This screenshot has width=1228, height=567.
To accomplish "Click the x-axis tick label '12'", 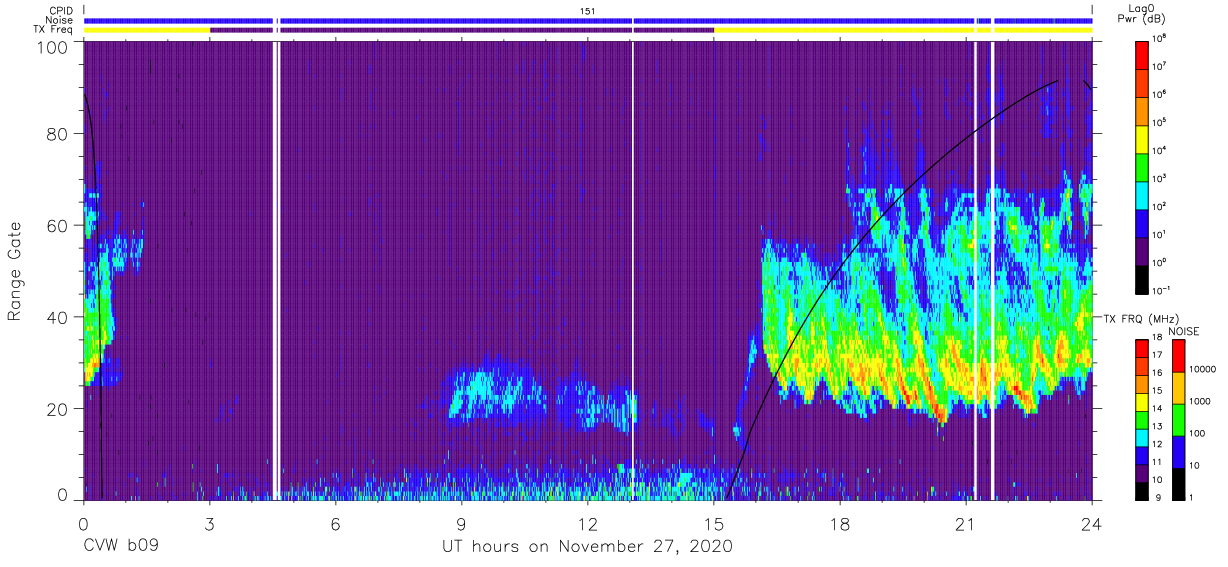I will 587,524.
